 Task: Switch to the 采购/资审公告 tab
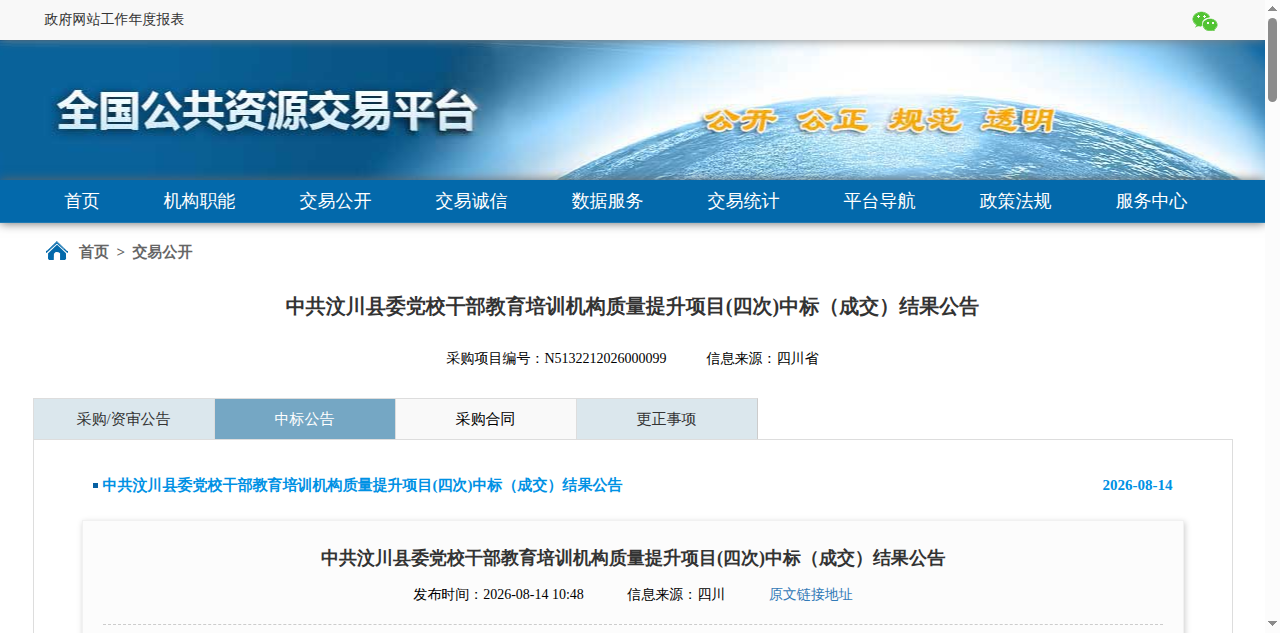pos(124,419)
